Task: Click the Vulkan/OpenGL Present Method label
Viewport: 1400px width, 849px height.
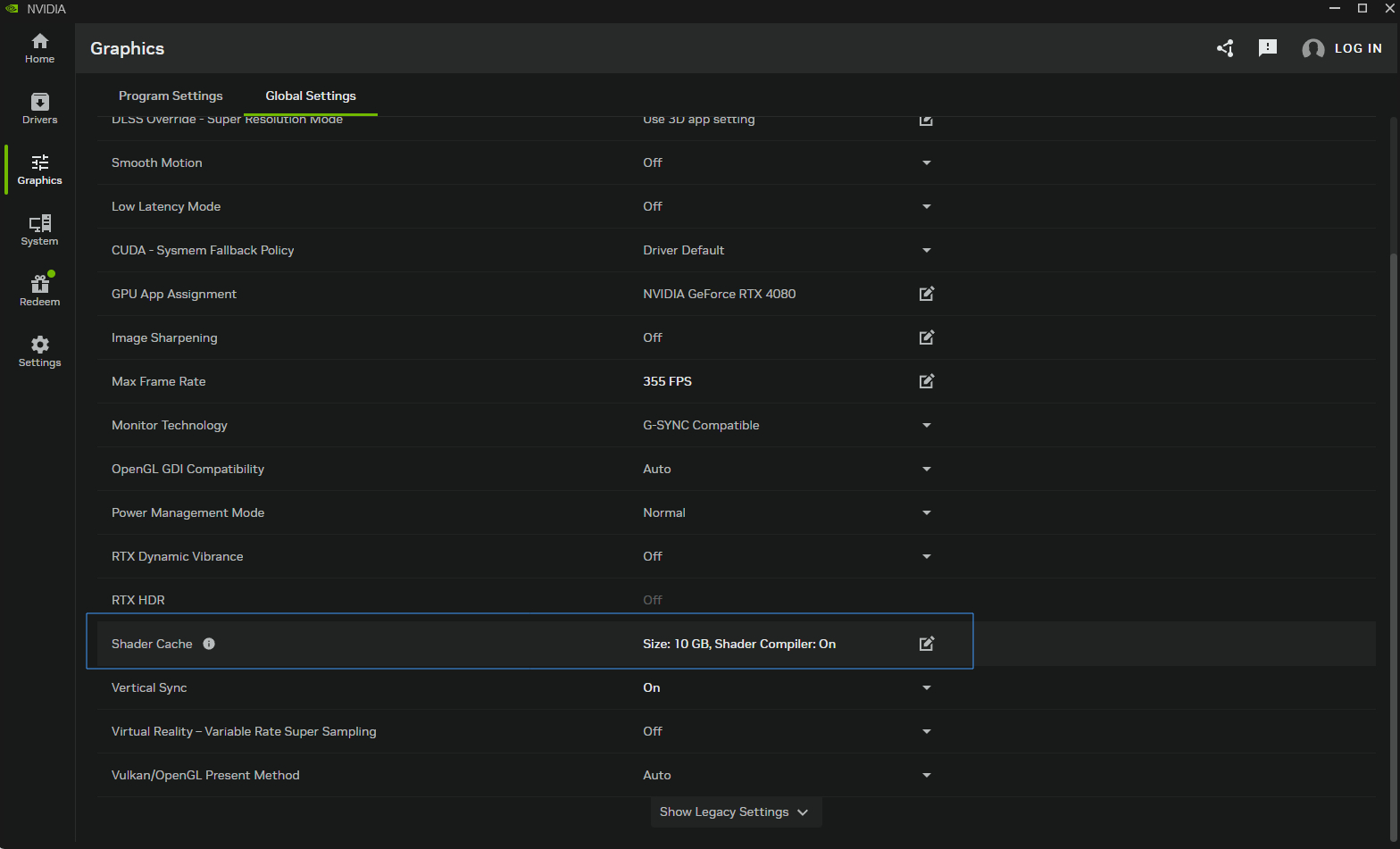Action: [205, 775]
